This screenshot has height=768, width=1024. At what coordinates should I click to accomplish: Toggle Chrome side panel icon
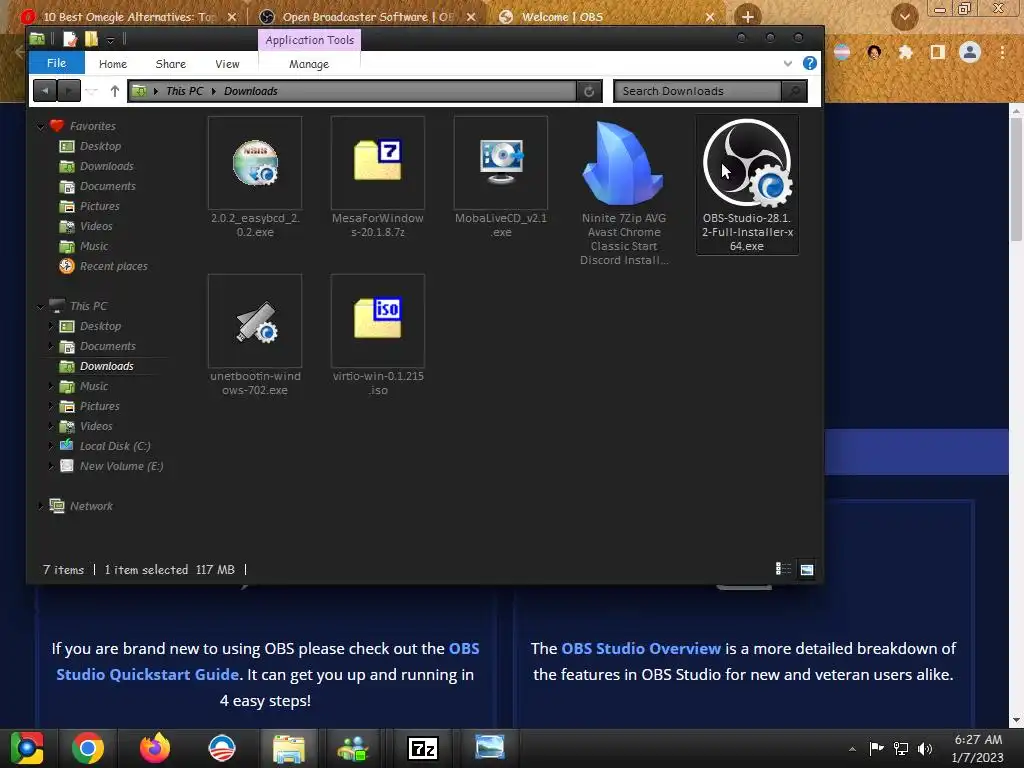(x=937, y=52)
